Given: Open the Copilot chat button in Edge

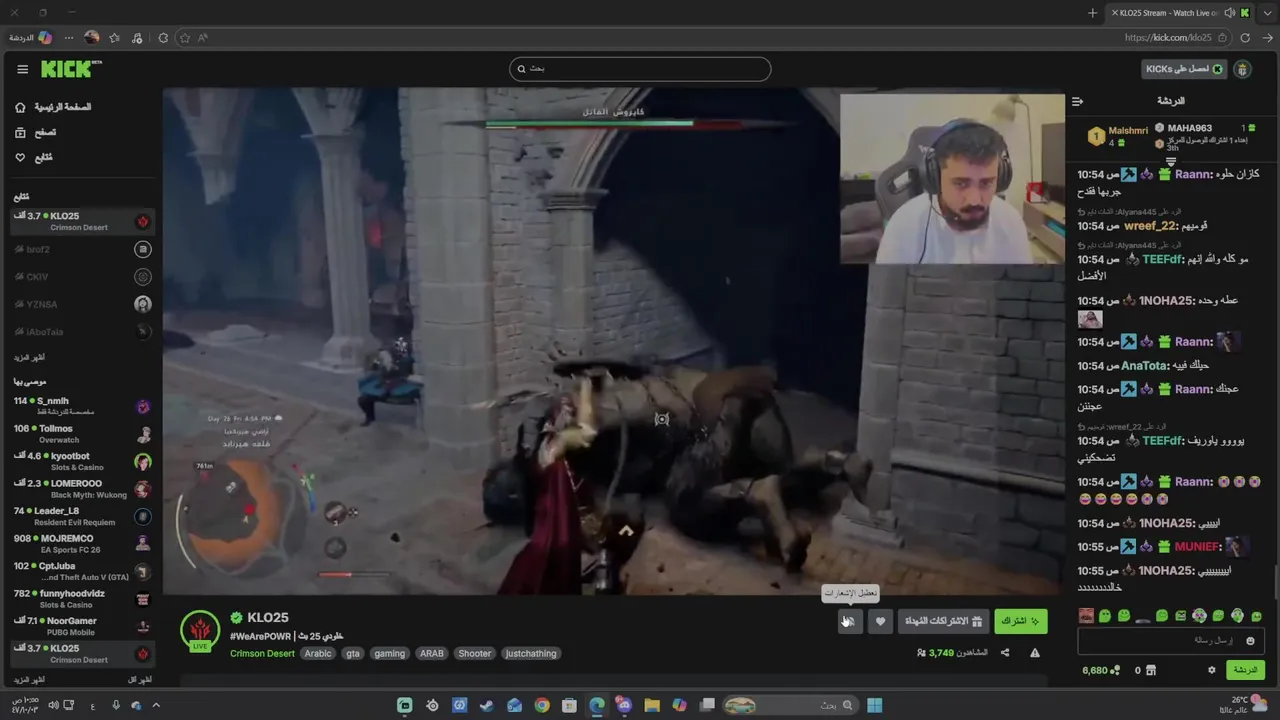Looking at the screenshot, I should pos(31,38).
